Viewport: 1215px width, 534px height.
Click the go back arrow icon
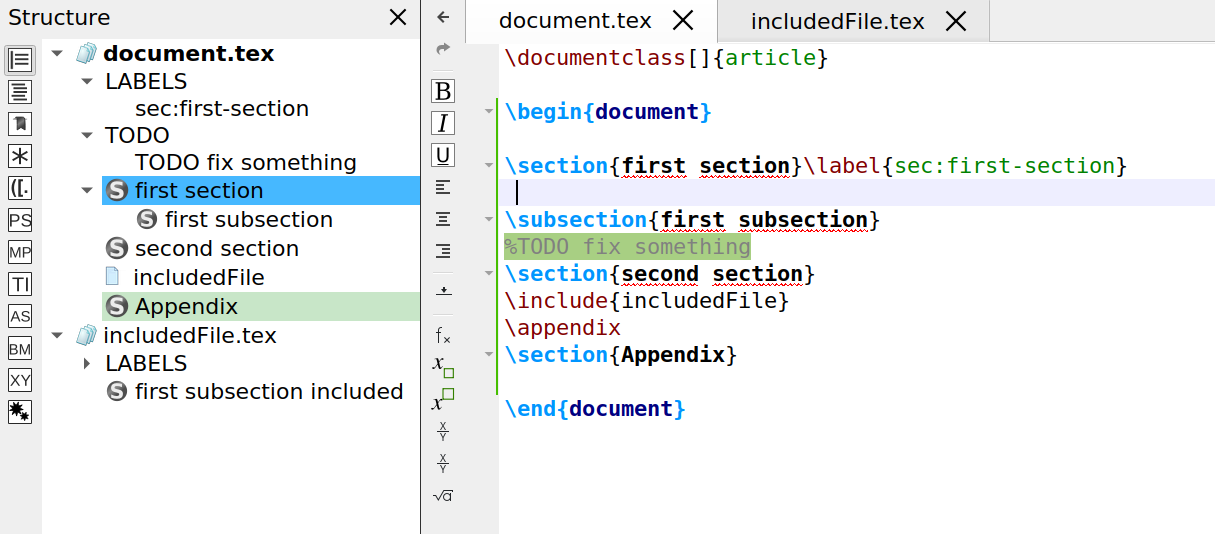443,17
